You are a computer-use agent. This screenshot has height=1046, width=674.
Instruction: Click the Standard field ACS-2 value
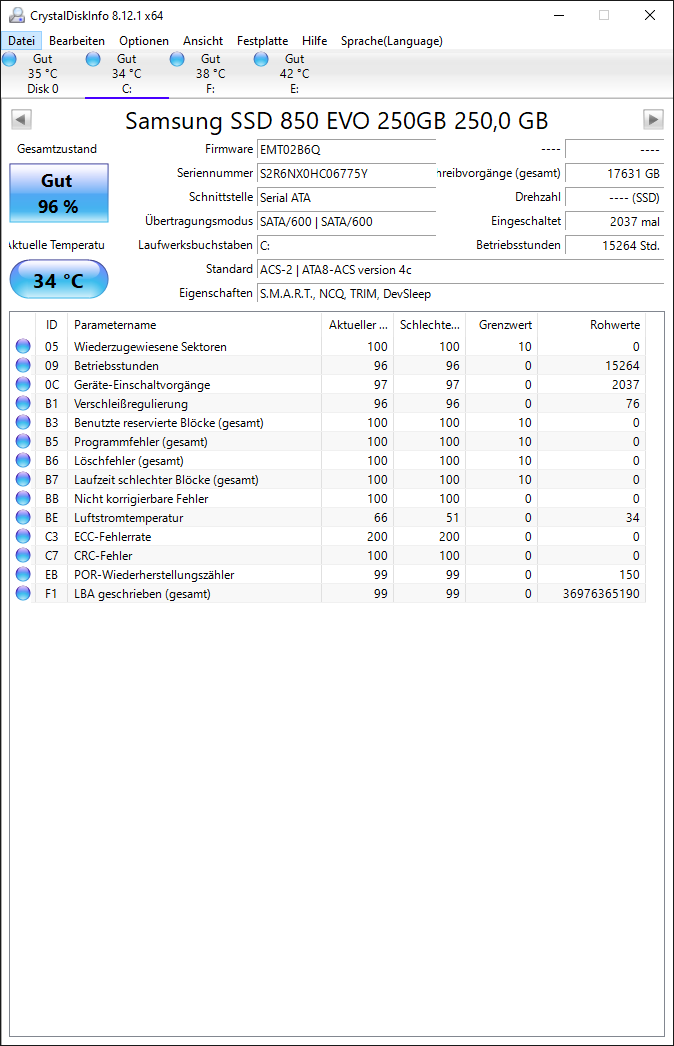pyautogui.click(x=460, y=270)
